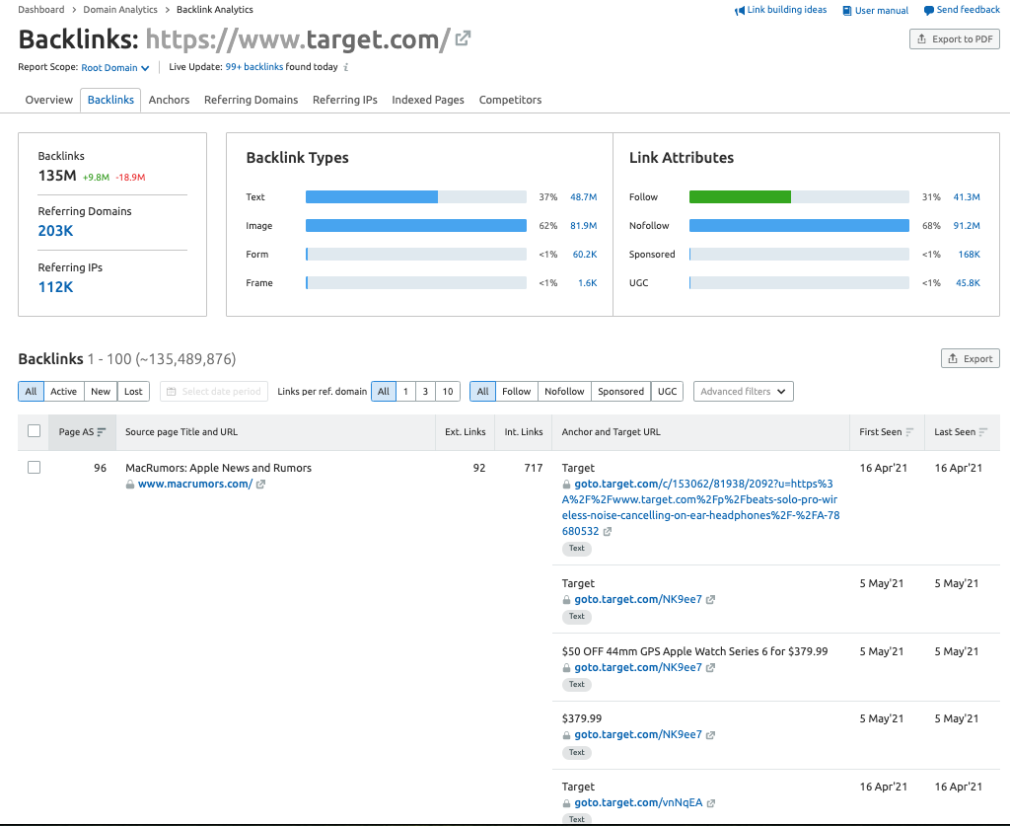
Task: Click First Seen sort icon
Action: (x=909, y=432)
